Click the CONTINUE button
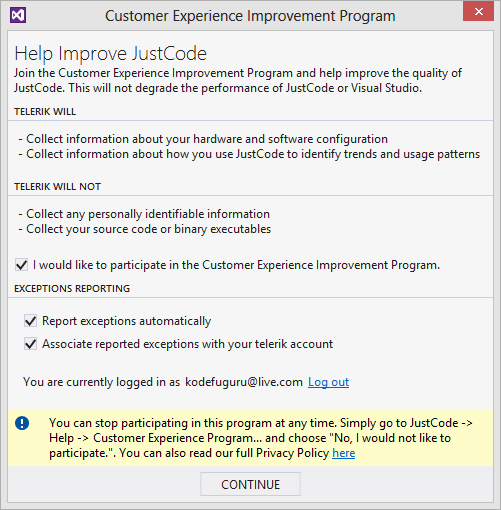The width and height of the screenshot is (501, 510). coord(250,484)
